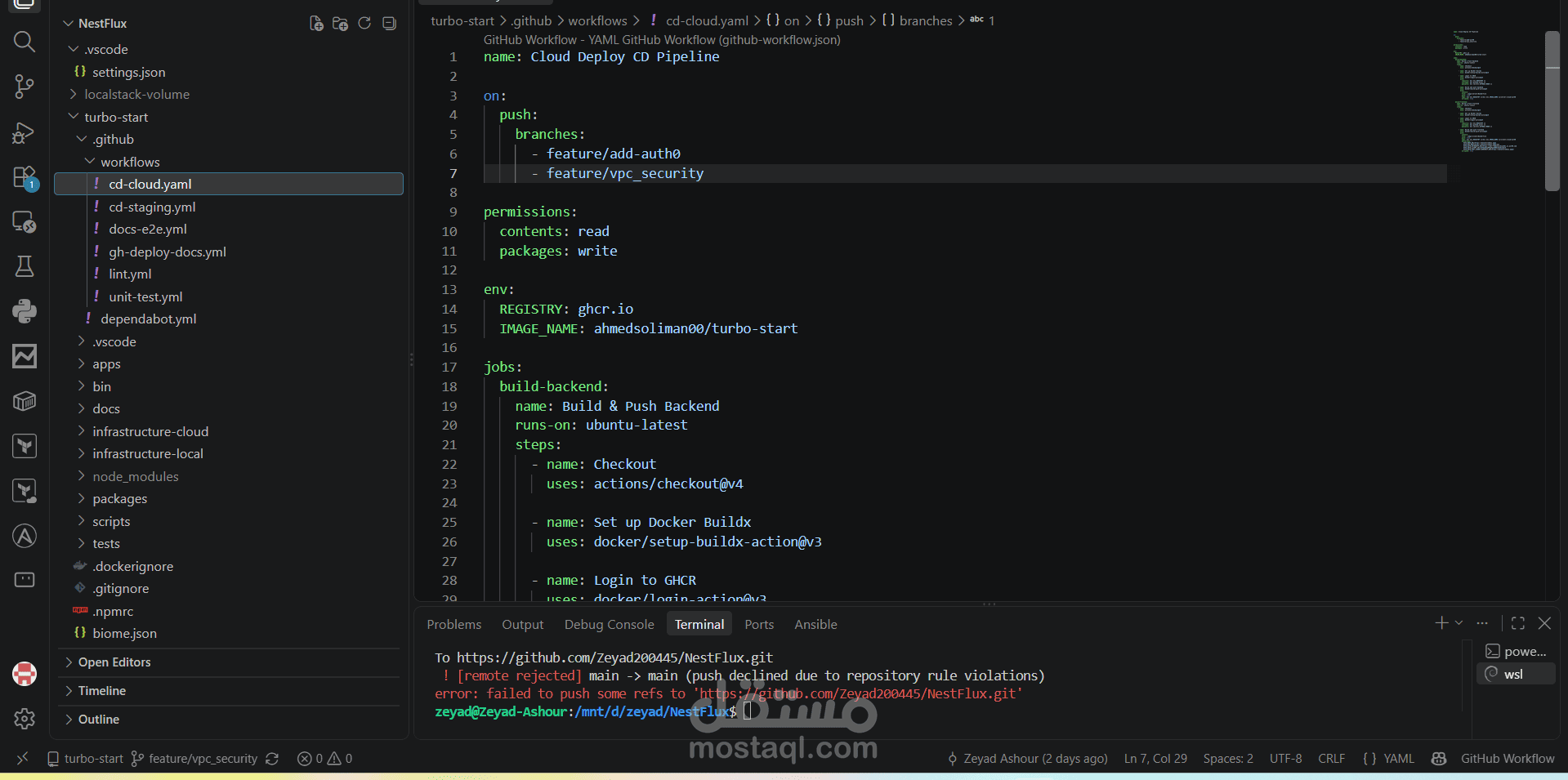Change line ending sequence CRLF
1568x780 pixels.
coord(1332,759)
